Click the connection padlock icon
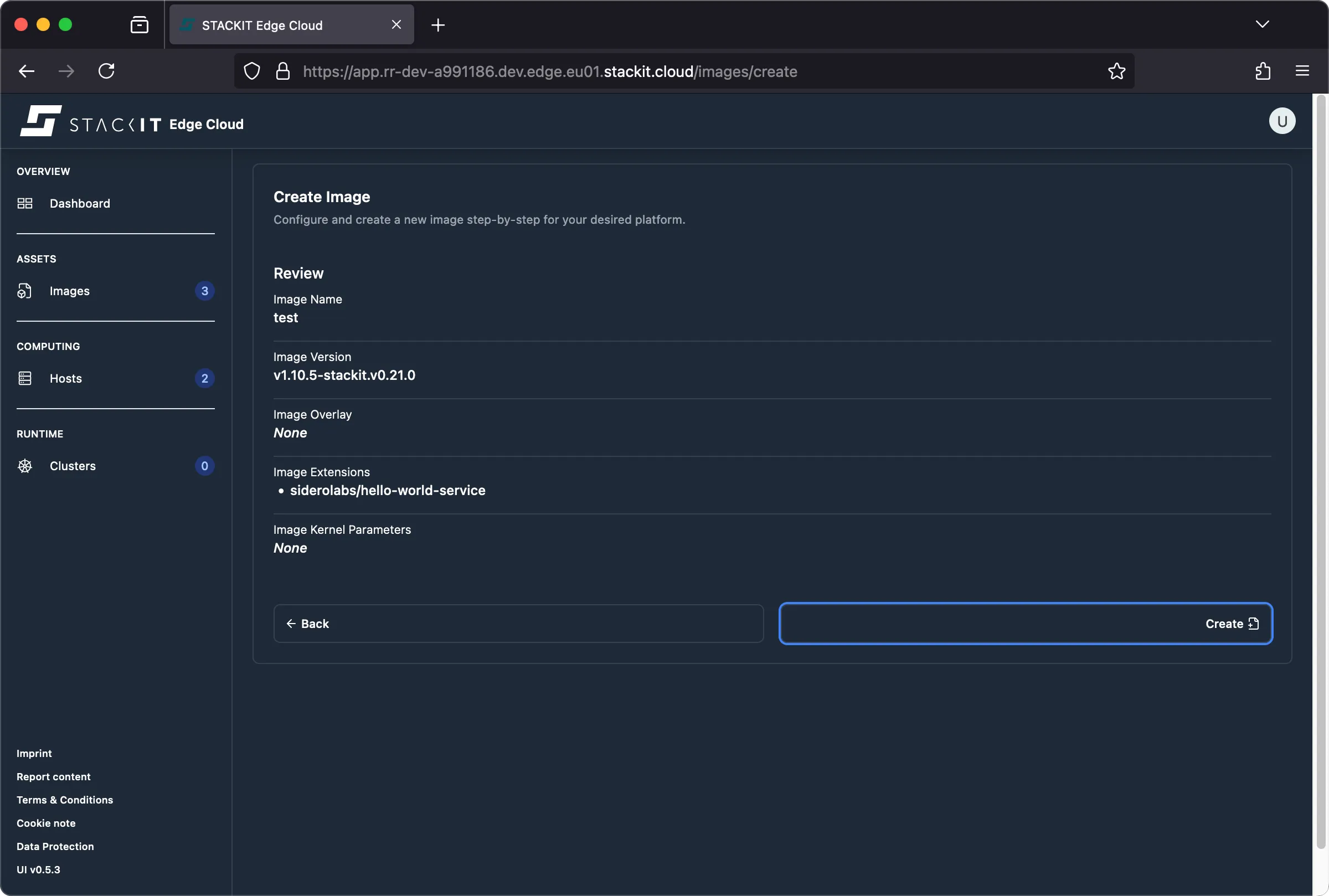 tap(284, 71)
